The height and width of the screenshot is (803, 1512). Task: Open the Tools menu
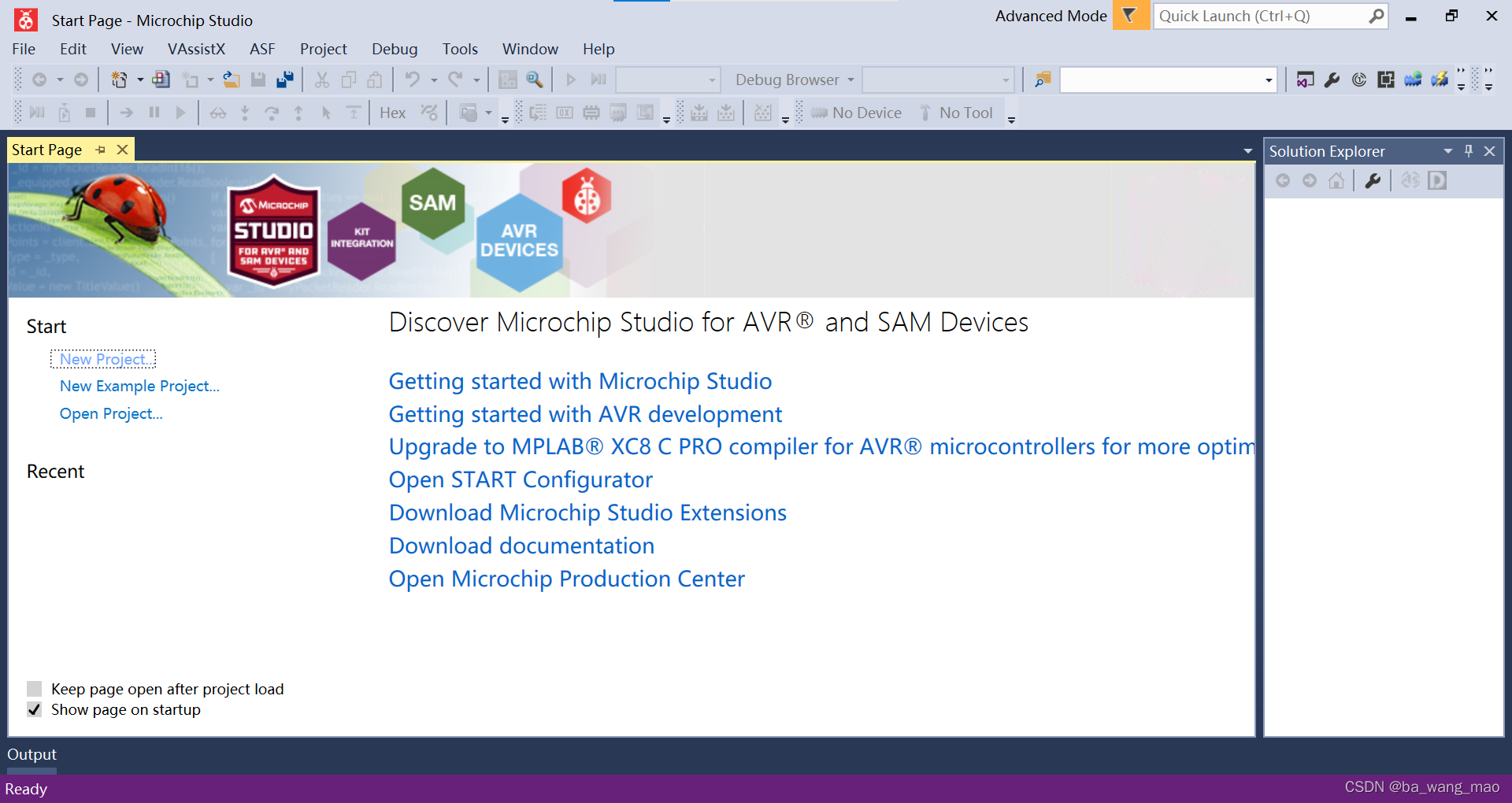460,49
